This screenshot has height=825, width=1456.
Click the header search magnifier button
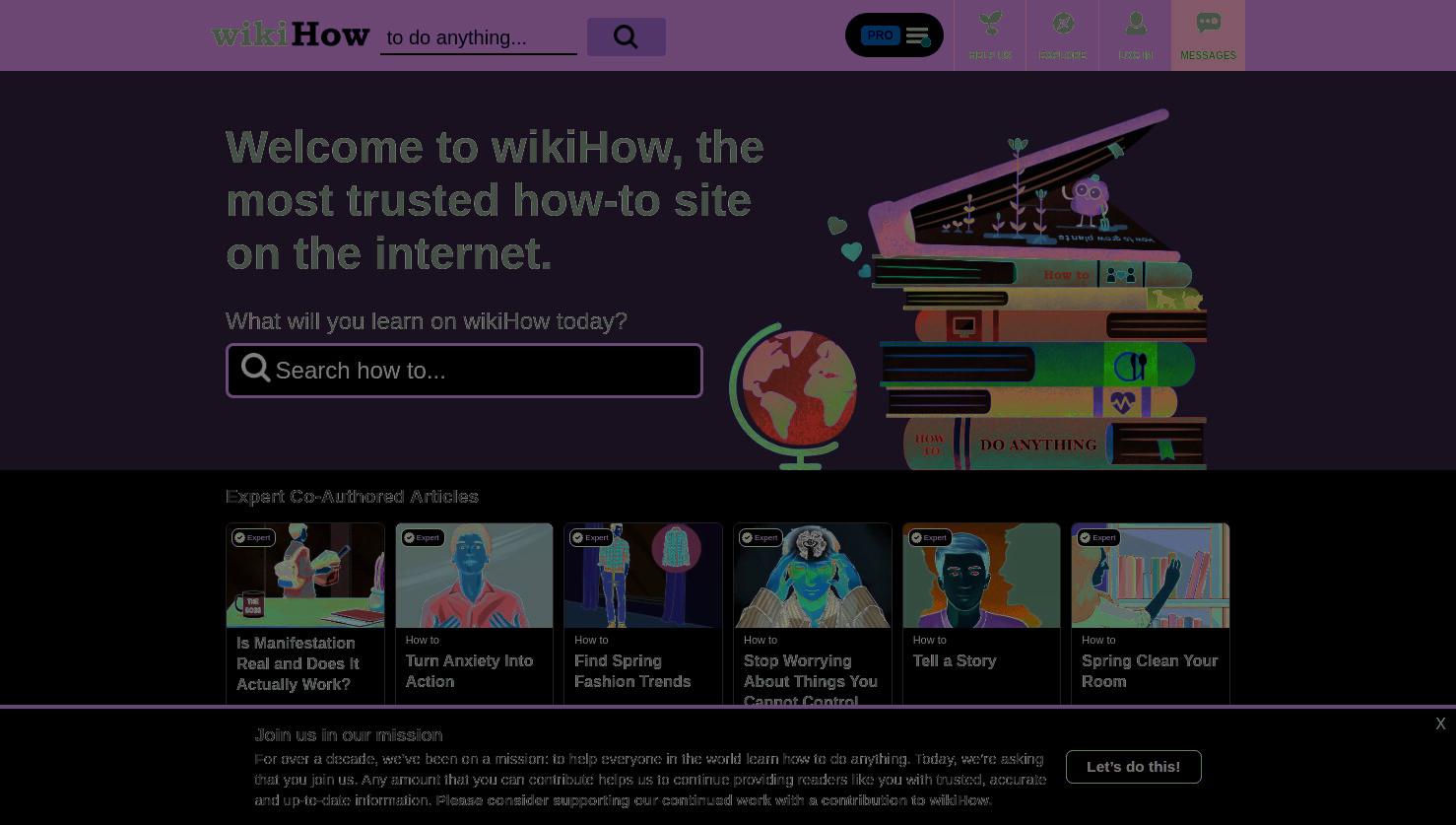click(627, 36)
